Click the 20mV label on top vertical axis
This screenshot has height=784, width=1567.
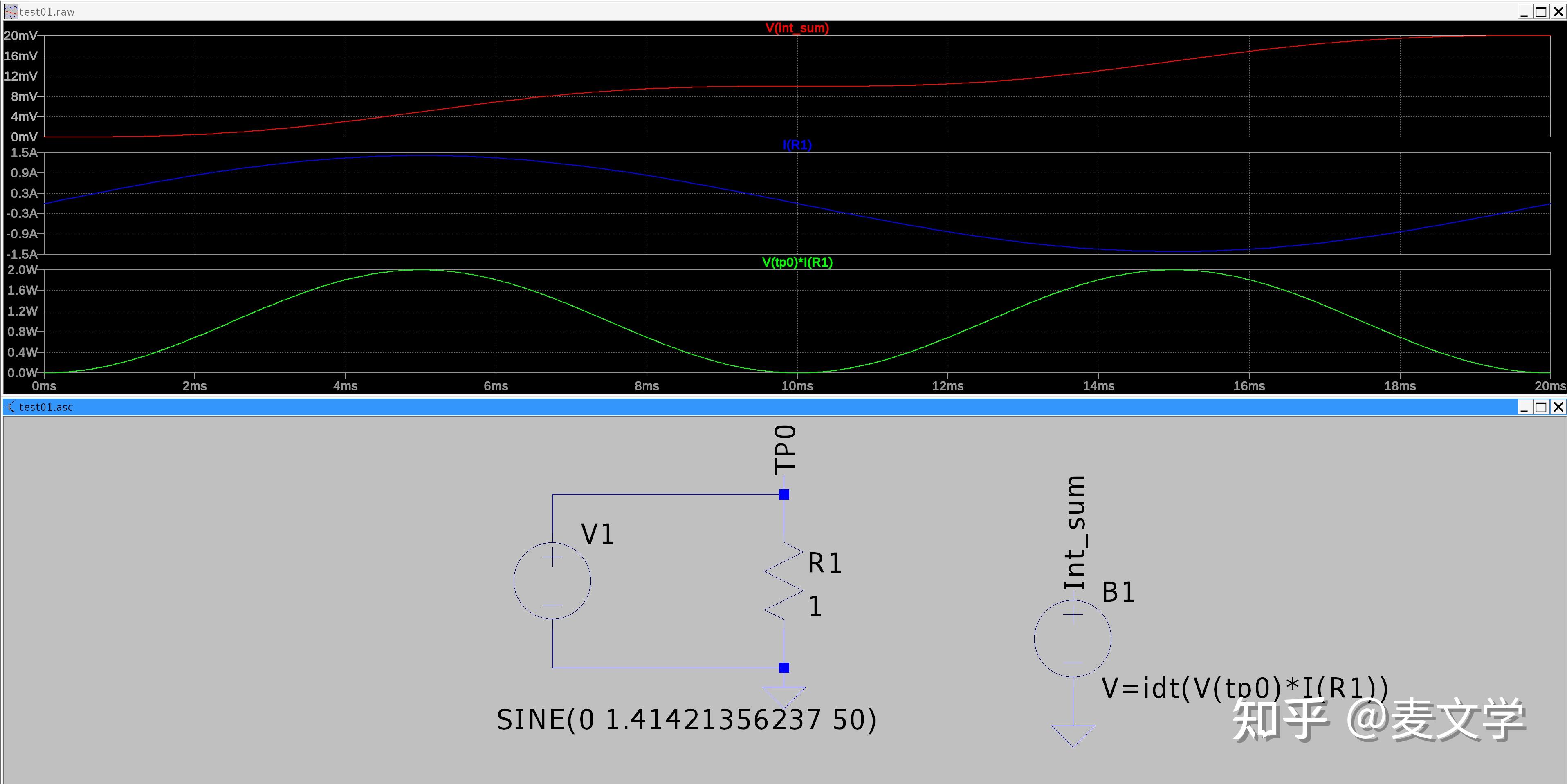coord(21,36)
